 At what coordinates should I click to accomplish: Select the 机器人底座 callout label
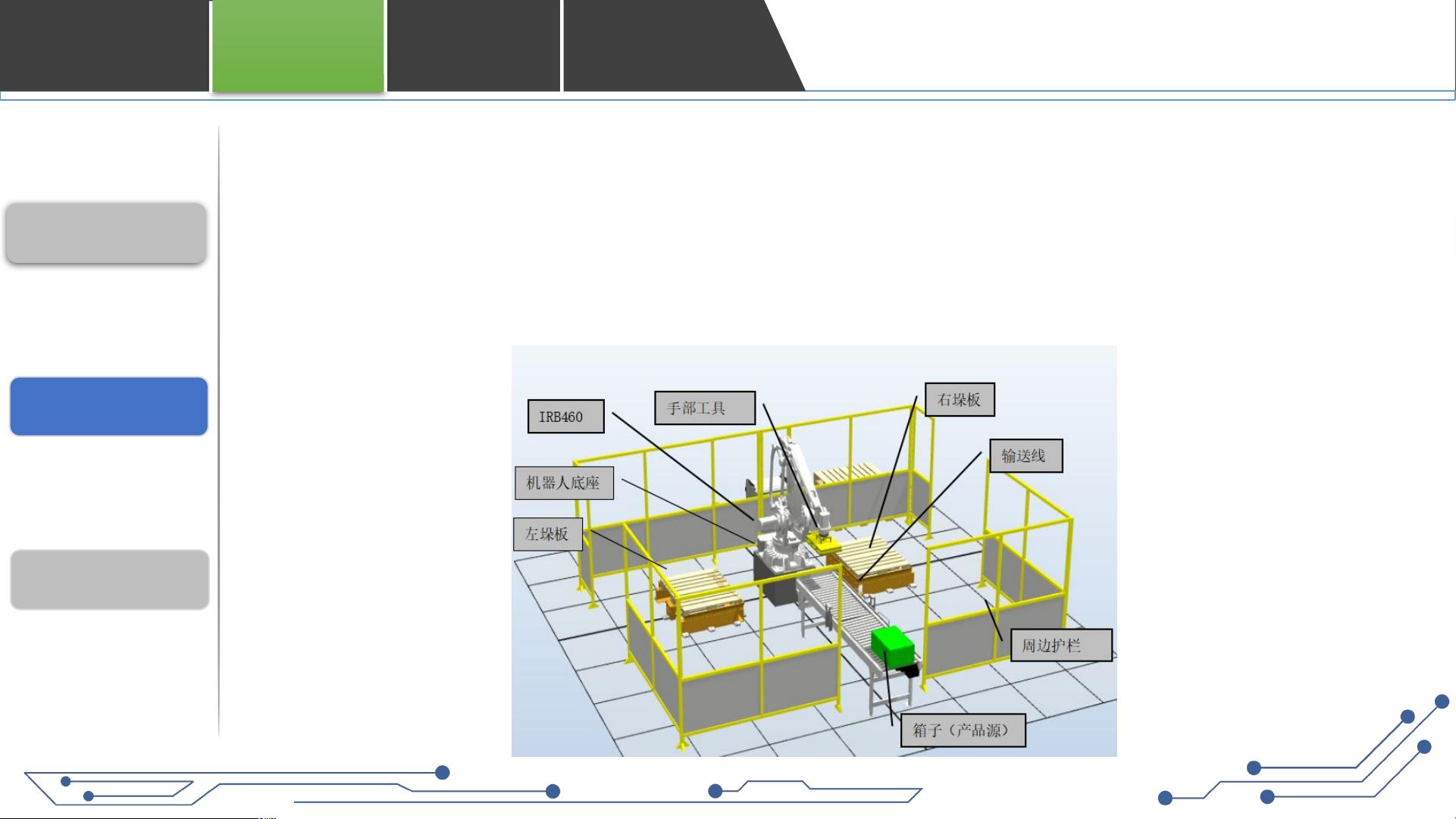(565, 483)
